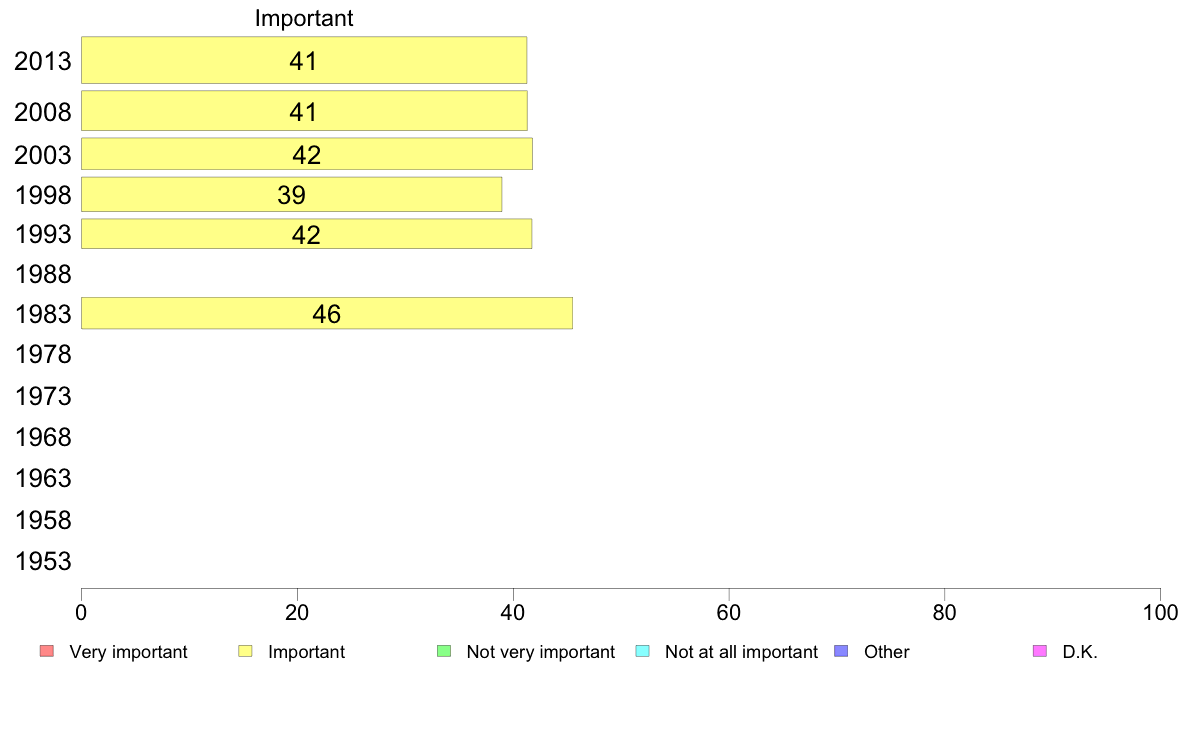1188x736 pixels.
Task: Click the 60 tick on the x-axis
Action: click(729, 612)
